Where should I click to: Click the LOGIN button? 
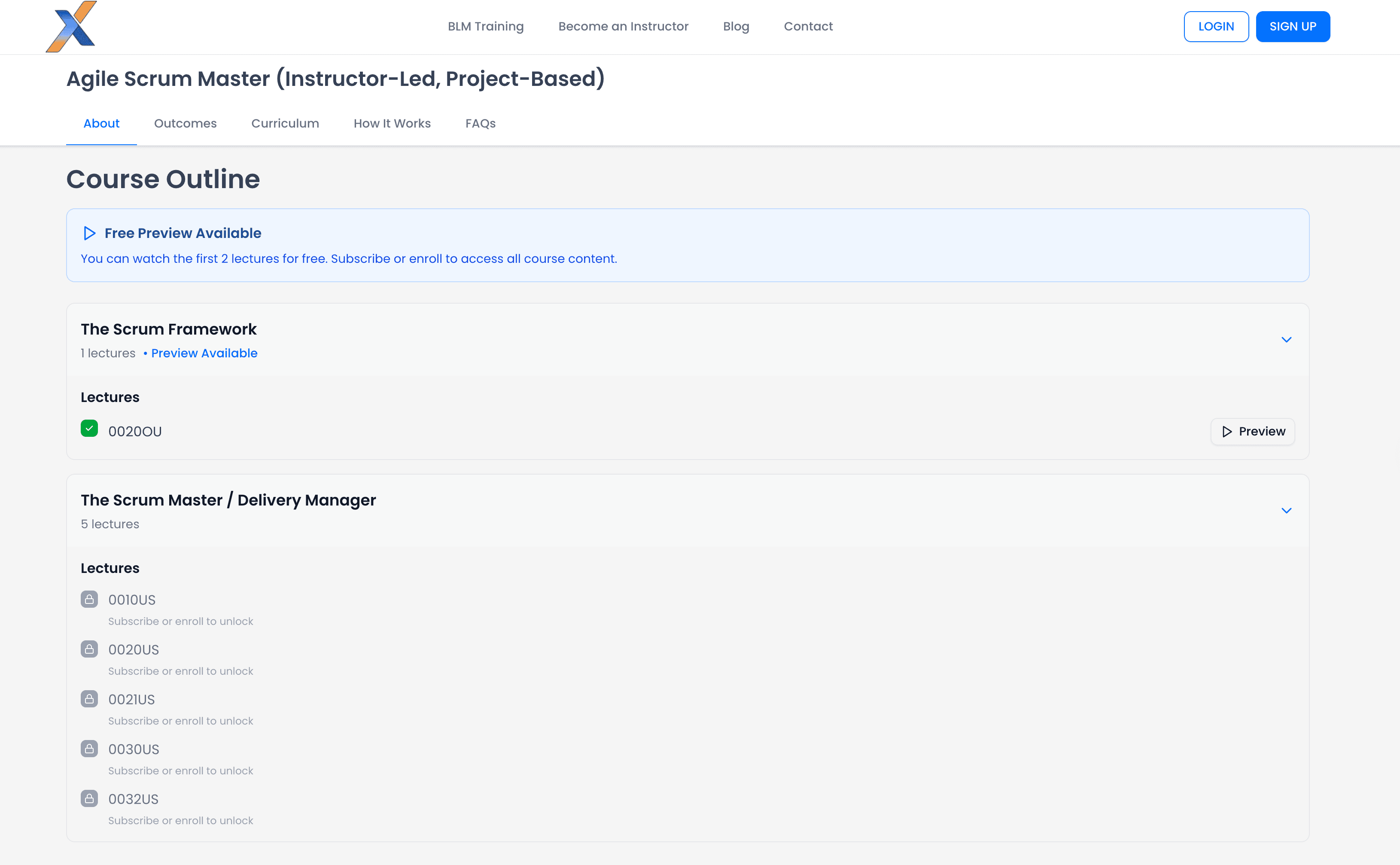tap(1216, 27)
